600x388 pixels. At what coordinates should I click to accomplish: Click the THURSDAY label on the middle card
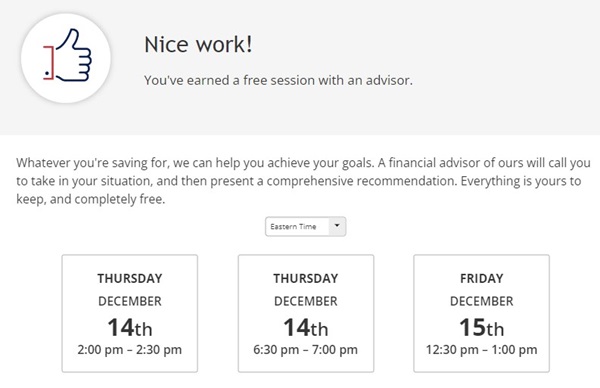(x=306, y=278)
